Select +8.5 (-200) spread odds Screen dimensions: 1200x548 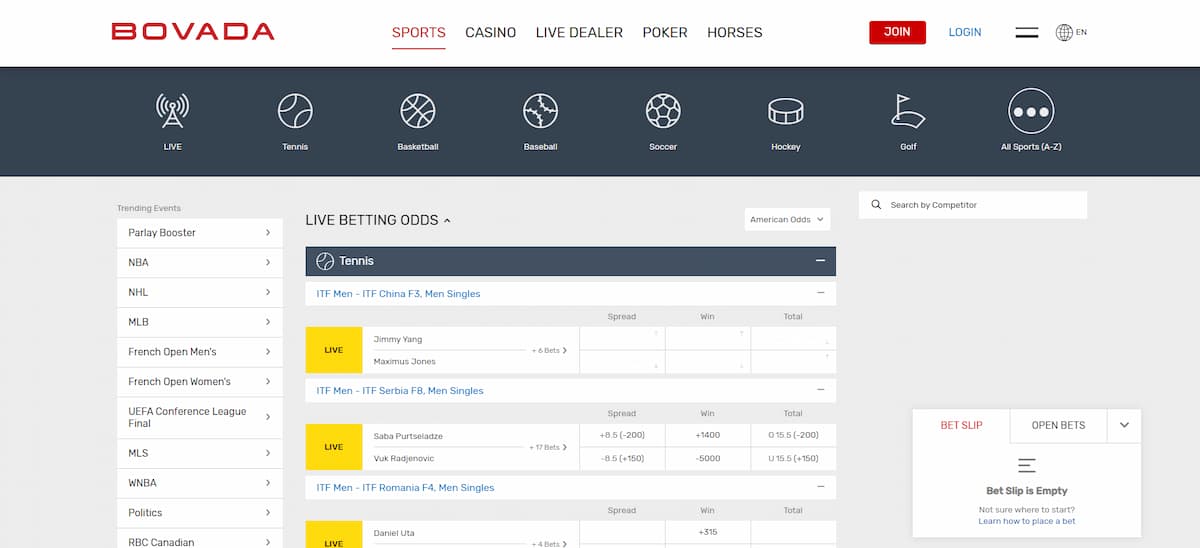[x=621, y=436]
